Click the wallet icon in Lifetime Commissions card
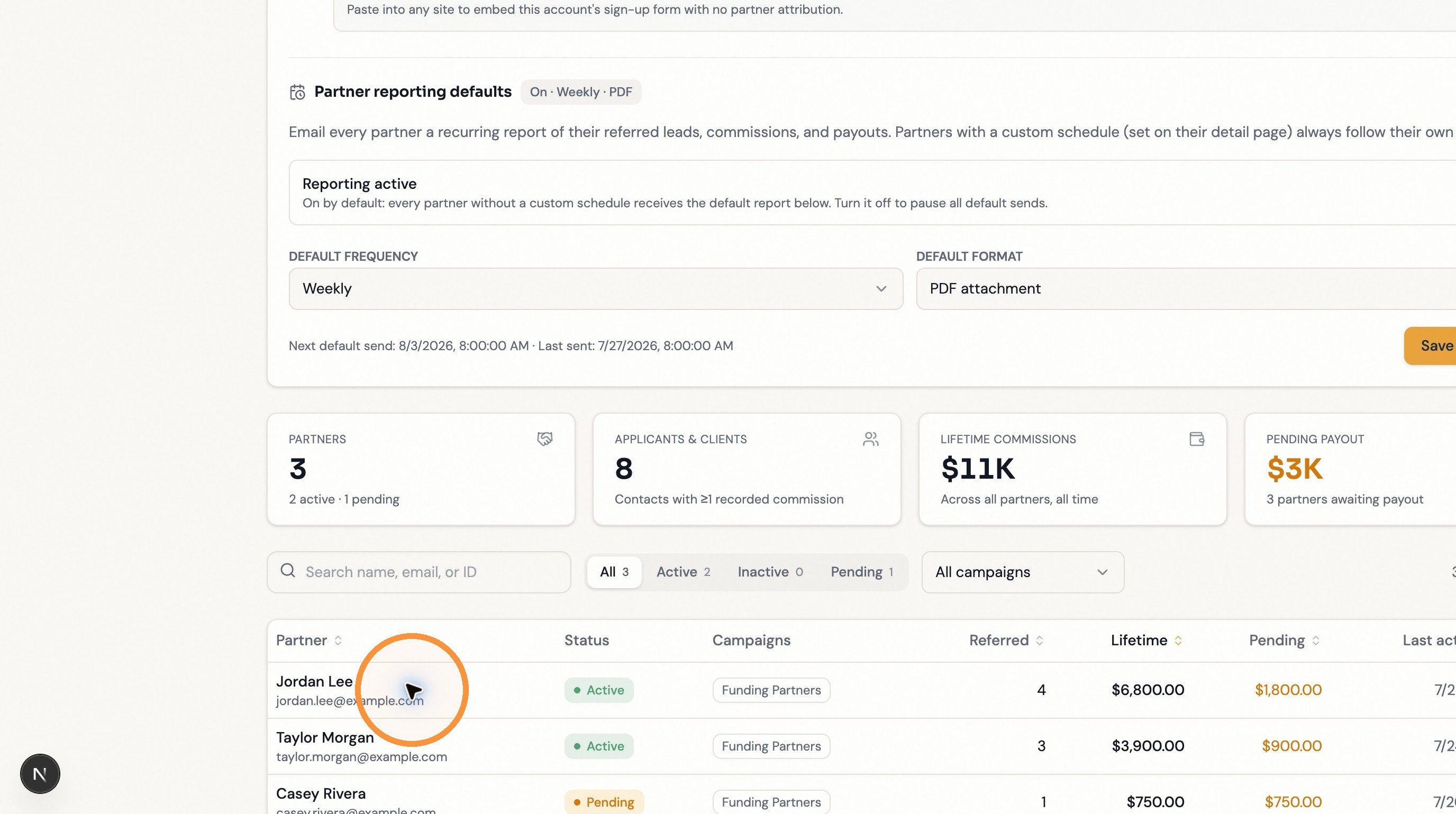The width and height of the screenshot is (1456, 814). [1197, 439]
